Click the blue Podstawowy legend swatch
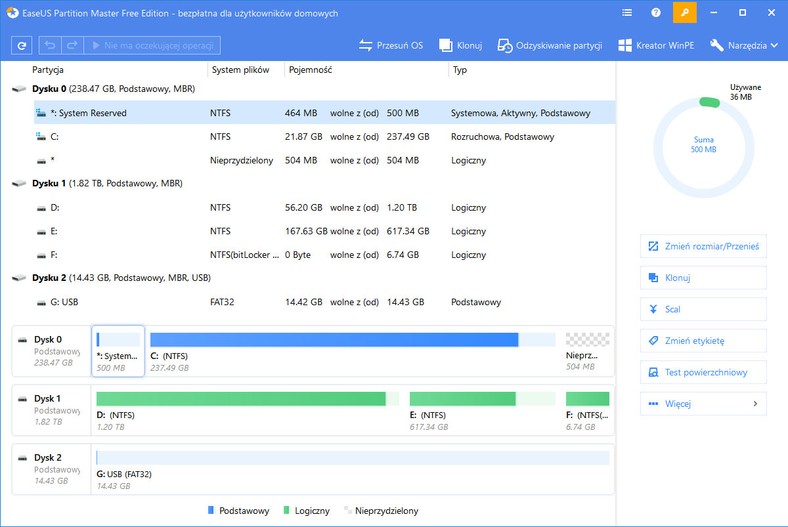This screenshot has width=788, height=527. click(x=211, y=510)
